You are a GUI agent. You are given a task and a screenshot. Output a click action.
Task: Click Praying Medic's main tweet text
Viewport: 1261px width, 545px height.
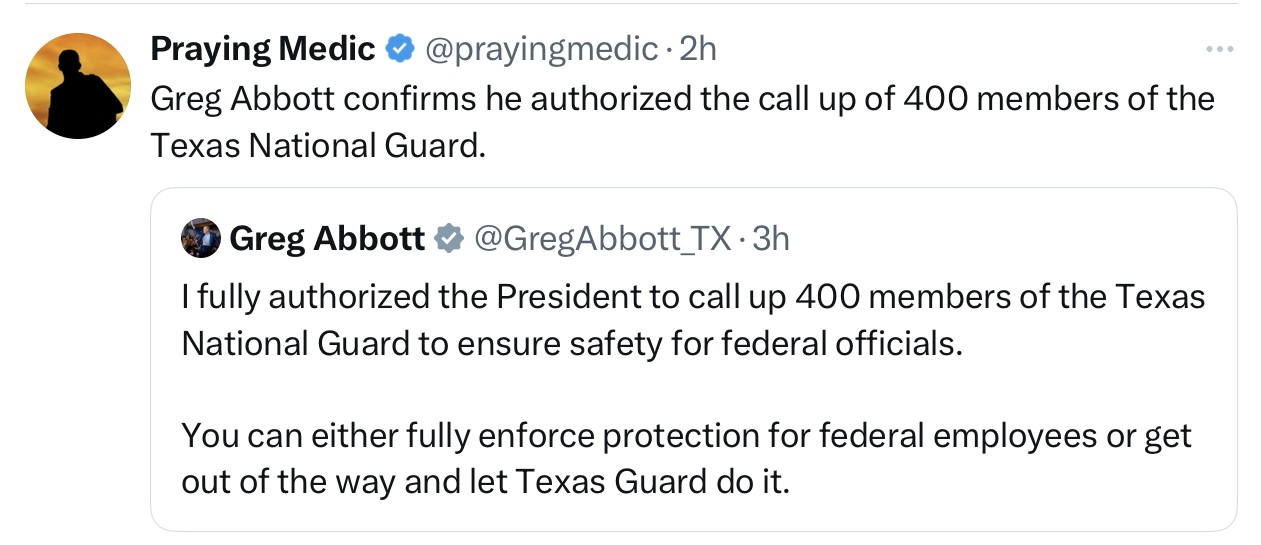tap(680, 99)
